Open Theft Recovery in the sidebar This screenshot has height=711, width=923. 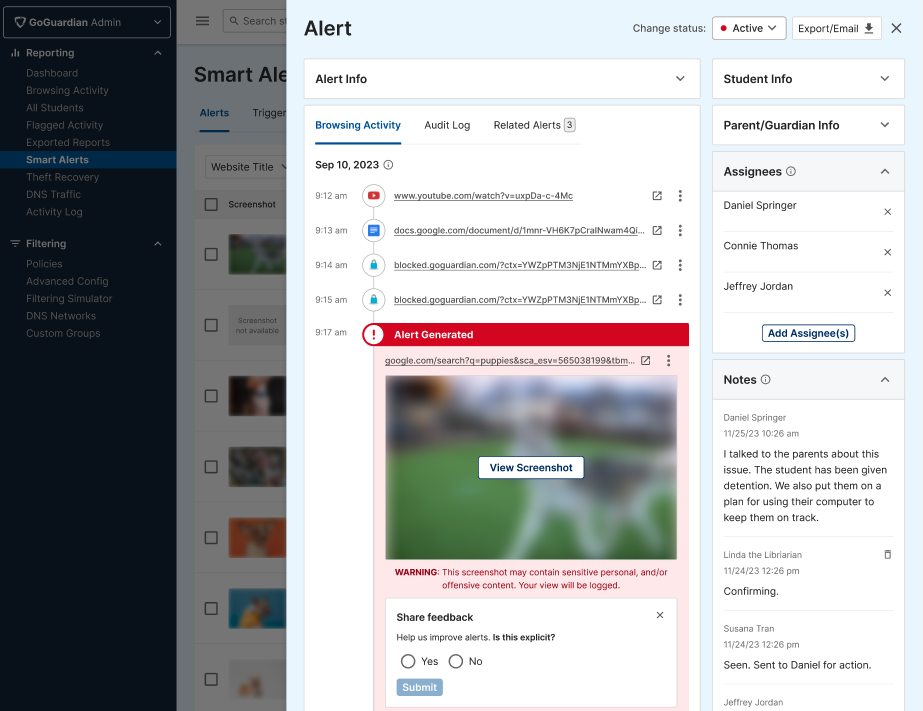coord(62,177)
